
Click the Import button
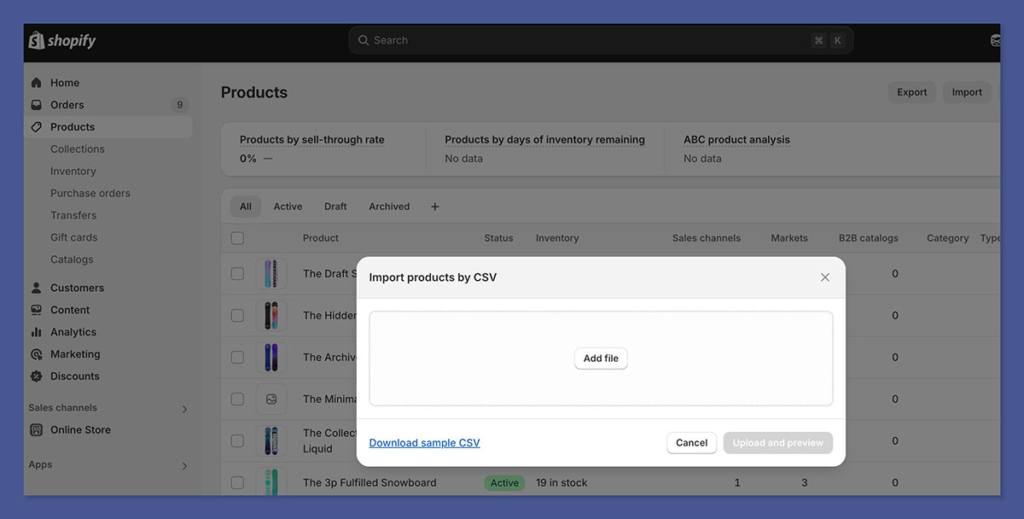point(967,92)
